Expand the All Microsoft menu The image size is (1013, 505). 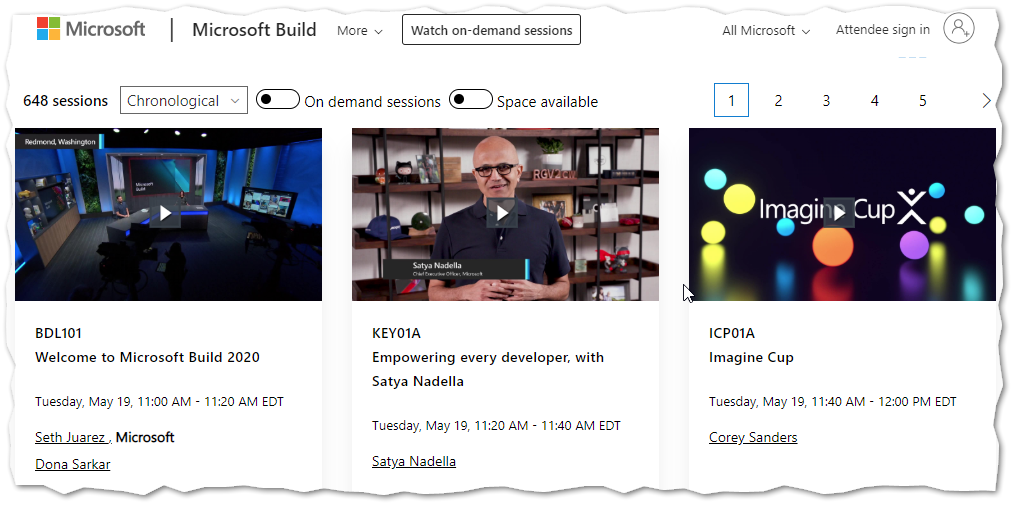(766, 30)
